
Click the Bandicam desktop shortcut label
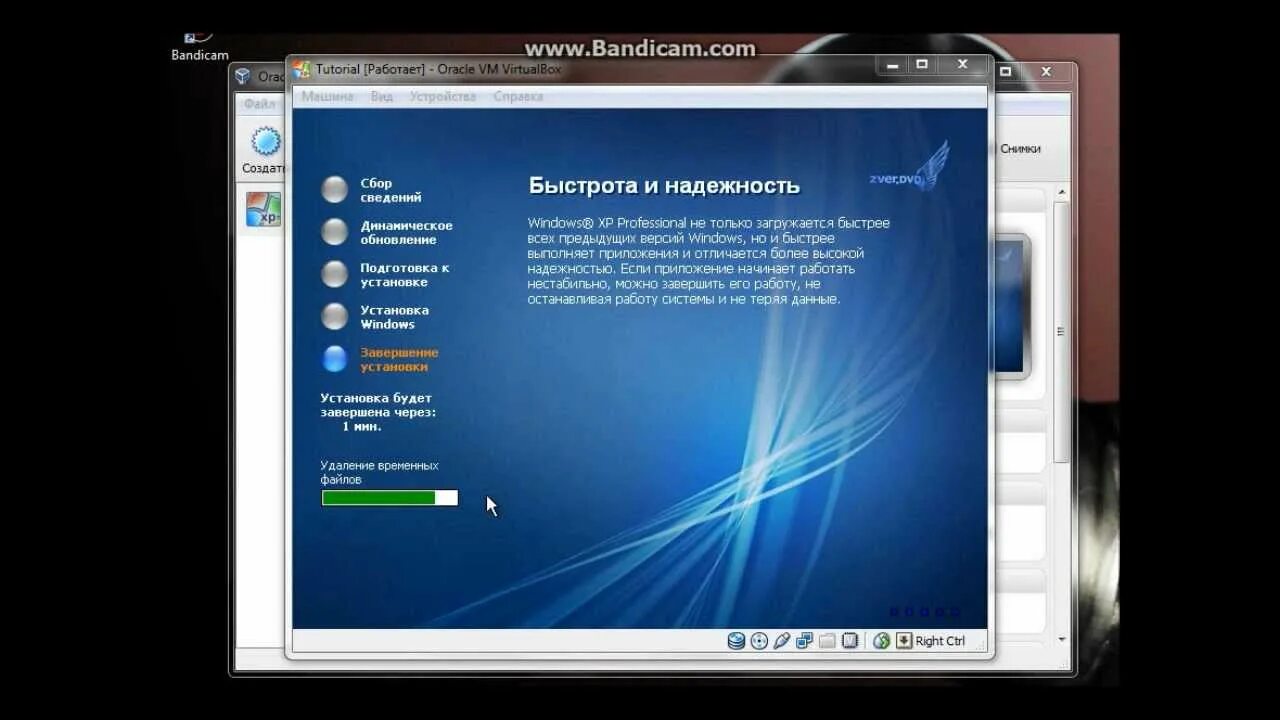[x=200, y=55]
